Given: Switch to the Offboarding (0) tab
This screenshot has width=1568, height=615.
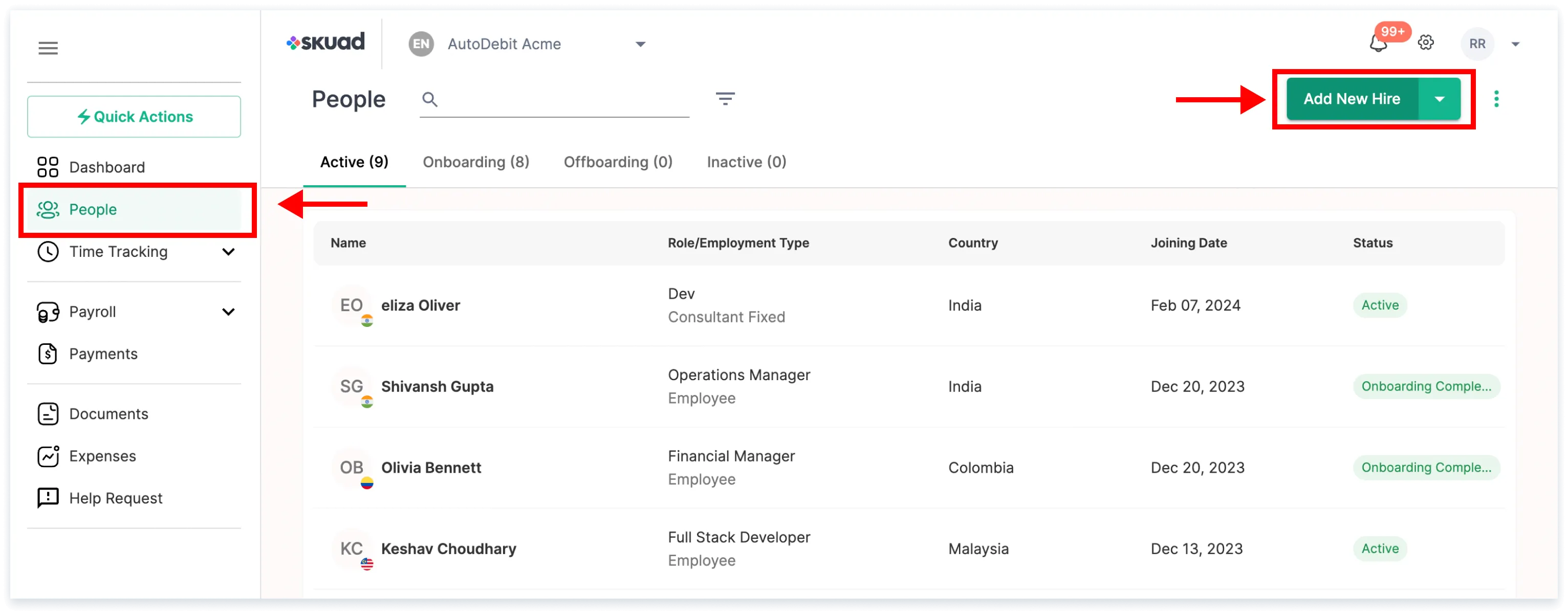Looking at the screenshot, I should click(x=618, y=162).
